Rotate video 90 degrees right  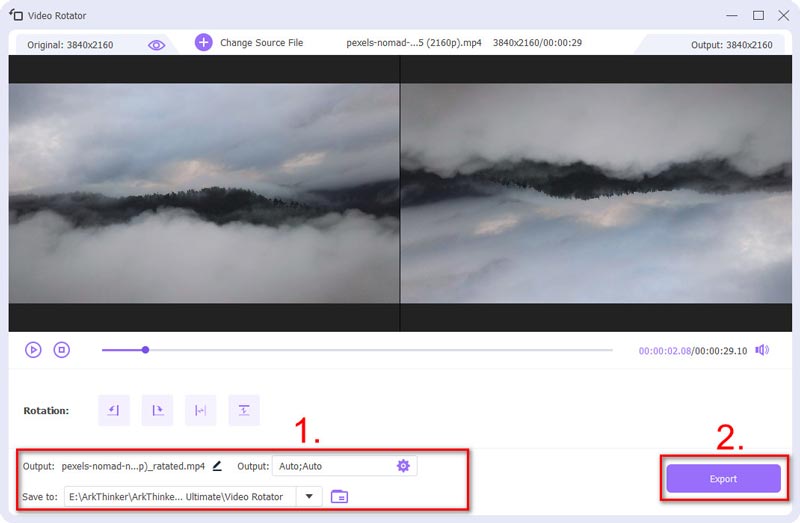coord(157,410)
